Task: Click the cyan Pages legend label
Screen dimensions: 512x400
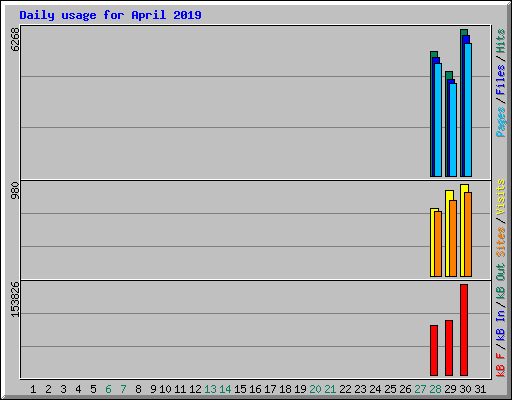Action: coord(501,122)
